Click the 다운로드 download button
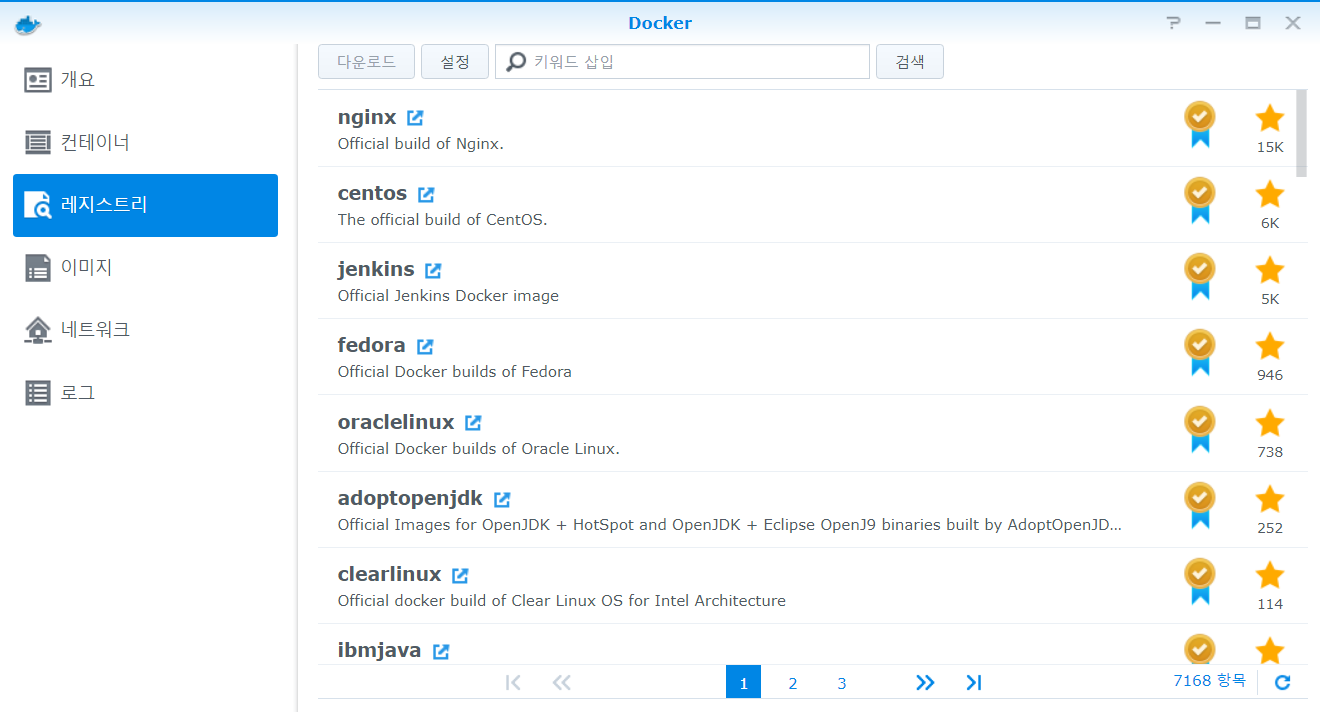The width and height of the screenshot is (1320, 712). [366, 62]
